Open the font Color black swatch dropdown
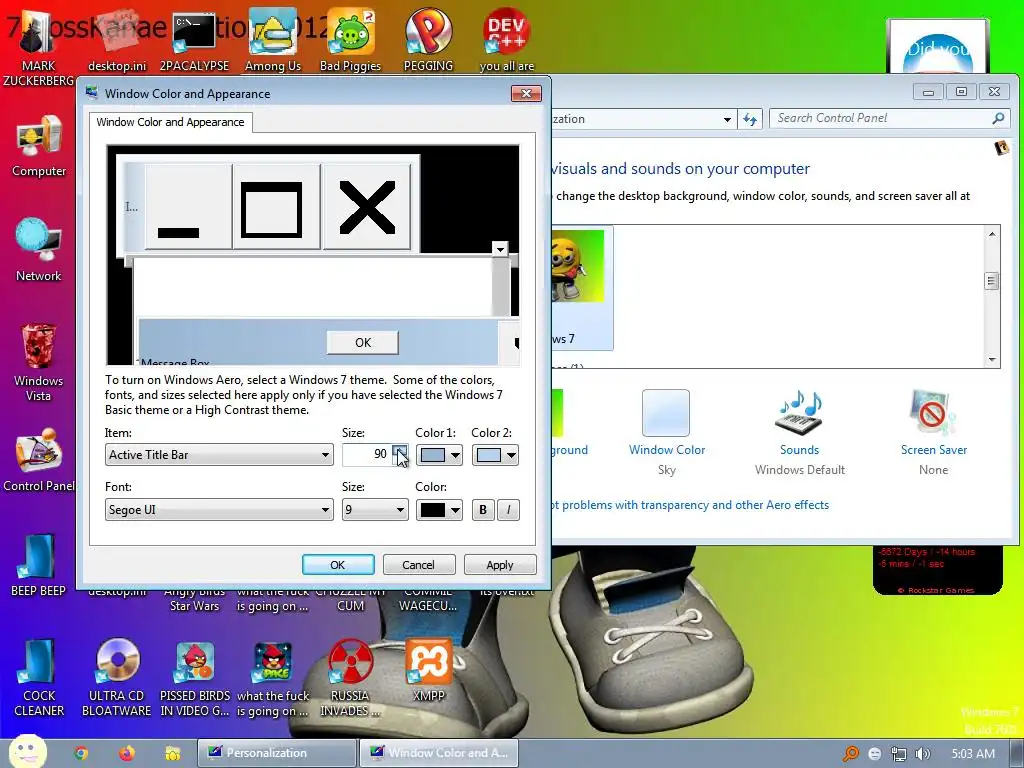 [439, 509]
